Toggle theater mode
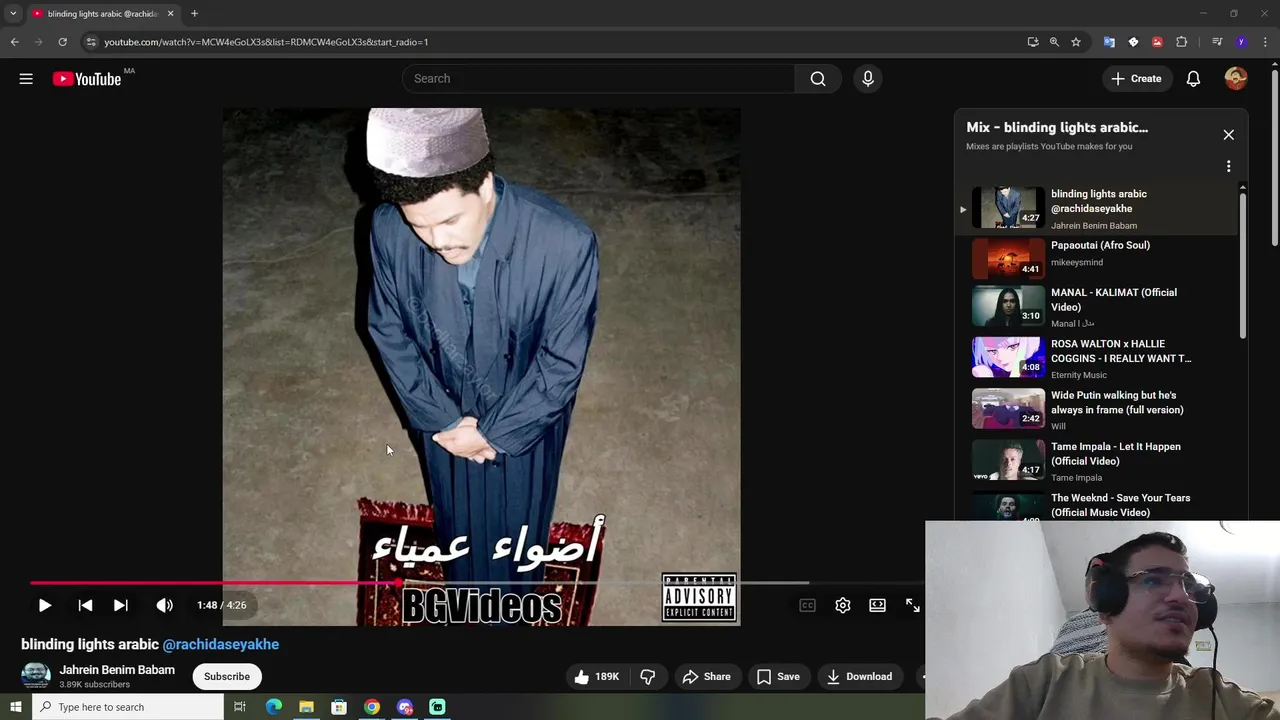Image resolution: width=1280 pixels, height=720 pixels. [x=878, y=605]
